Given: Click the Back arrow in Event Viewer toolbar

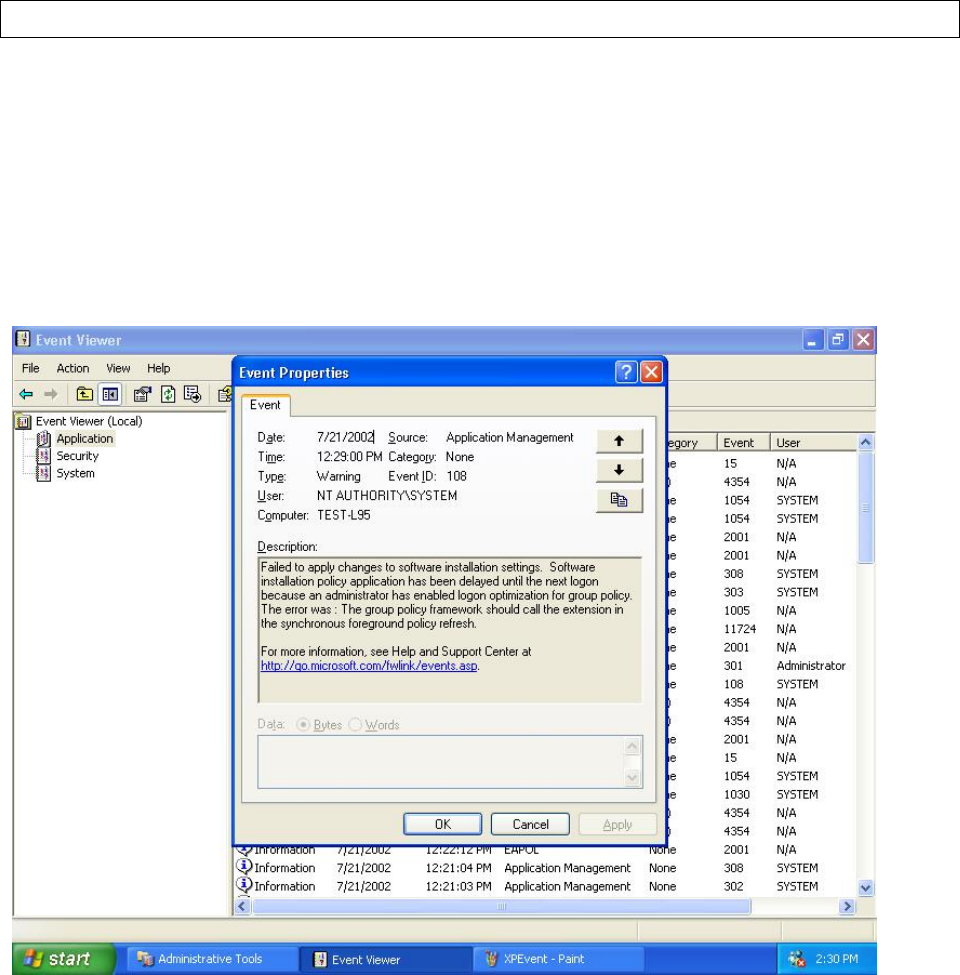Looking at the screenshot, I should [x=26, y=394].
